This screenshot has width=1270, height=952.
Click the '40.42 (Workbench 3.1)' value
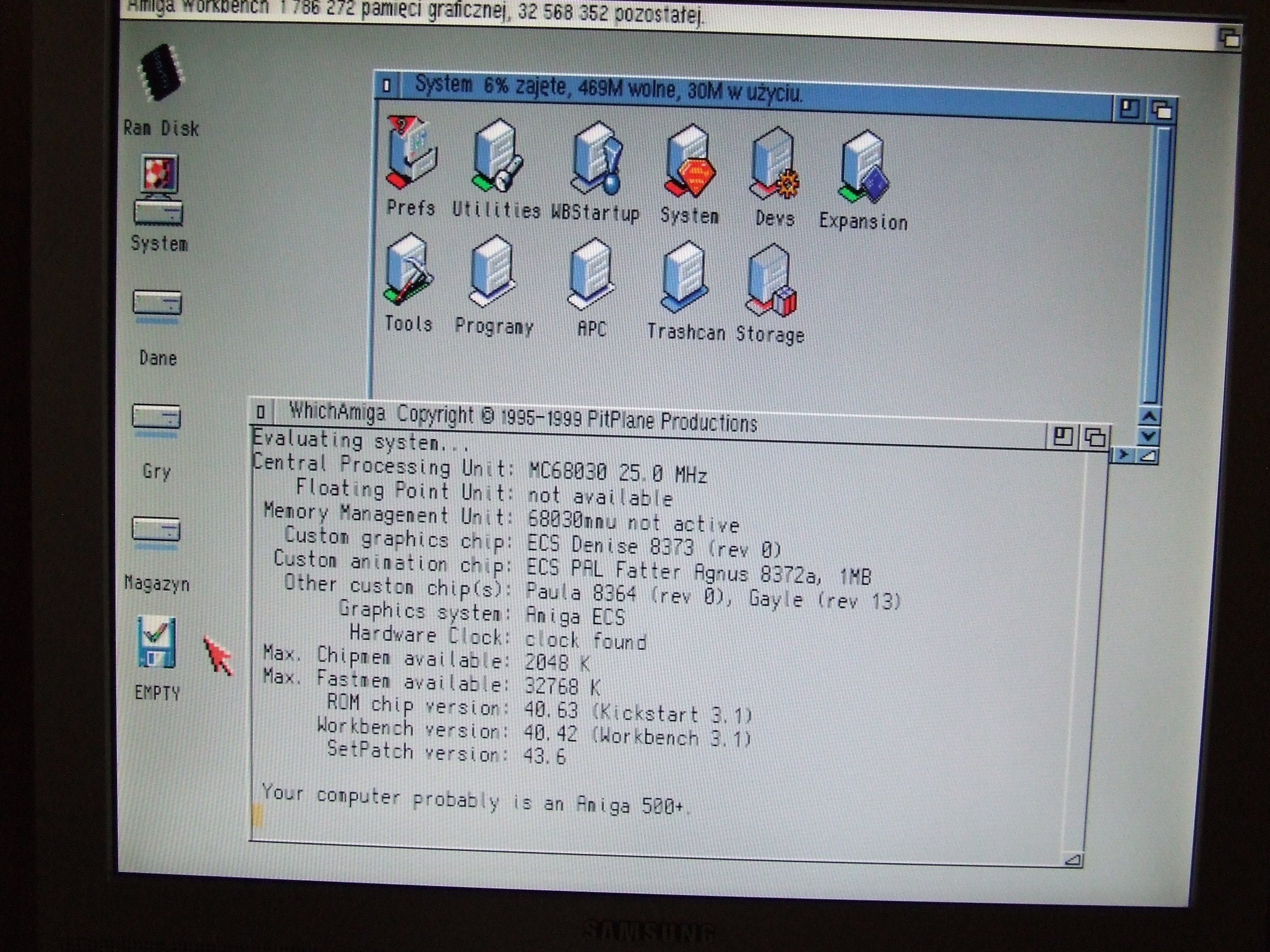point(637,736)
